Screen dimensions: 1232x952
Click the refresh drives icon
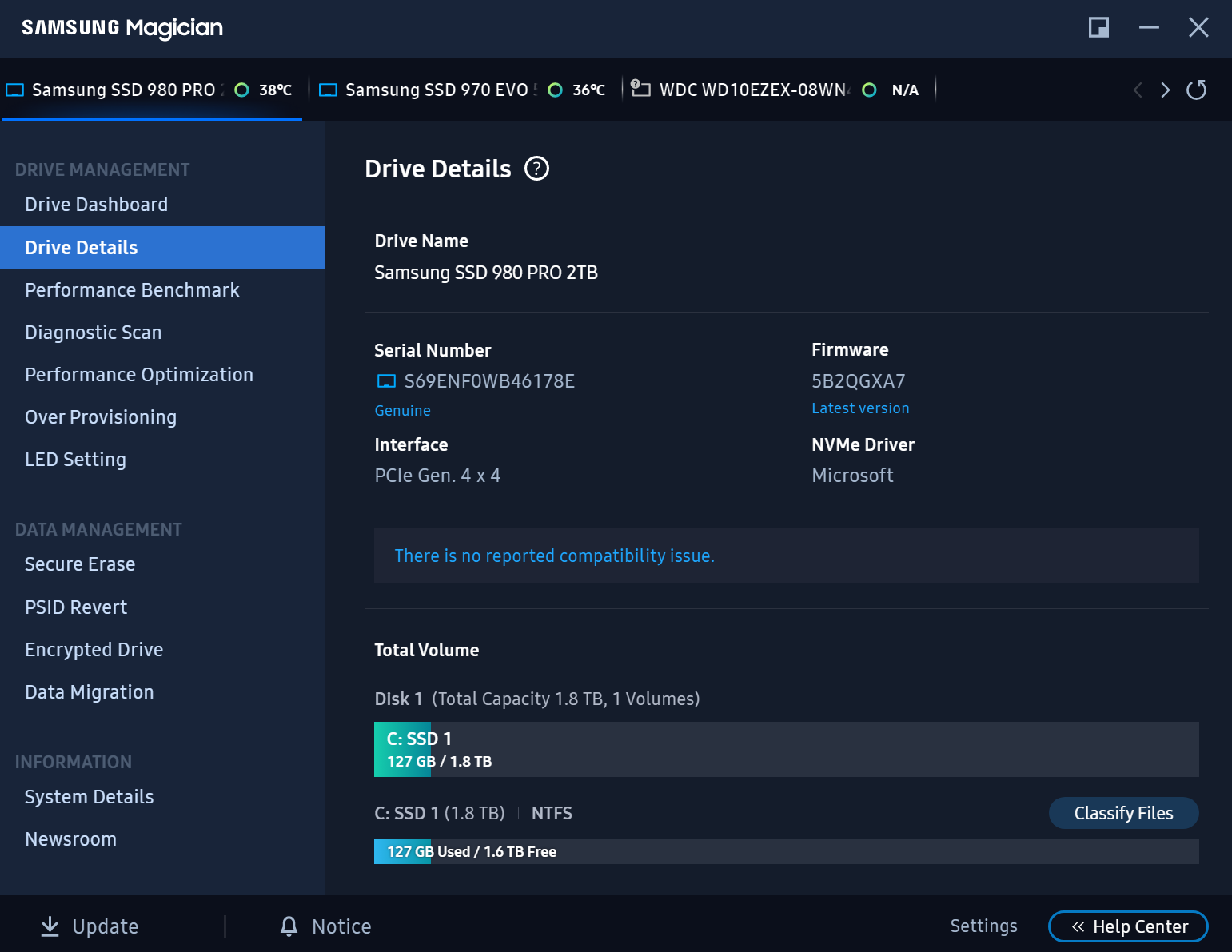1196,90
